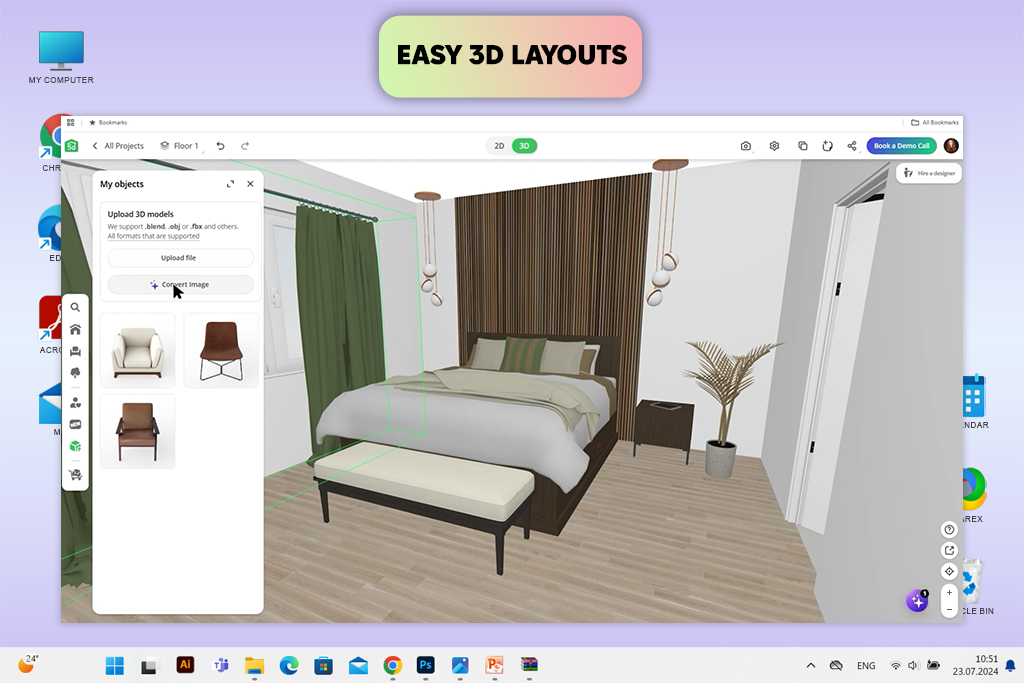Open the NEW items catalog icon
The width and height of the screenshot is (1024, 683).
pyautogui.click(x=75, y=424)
